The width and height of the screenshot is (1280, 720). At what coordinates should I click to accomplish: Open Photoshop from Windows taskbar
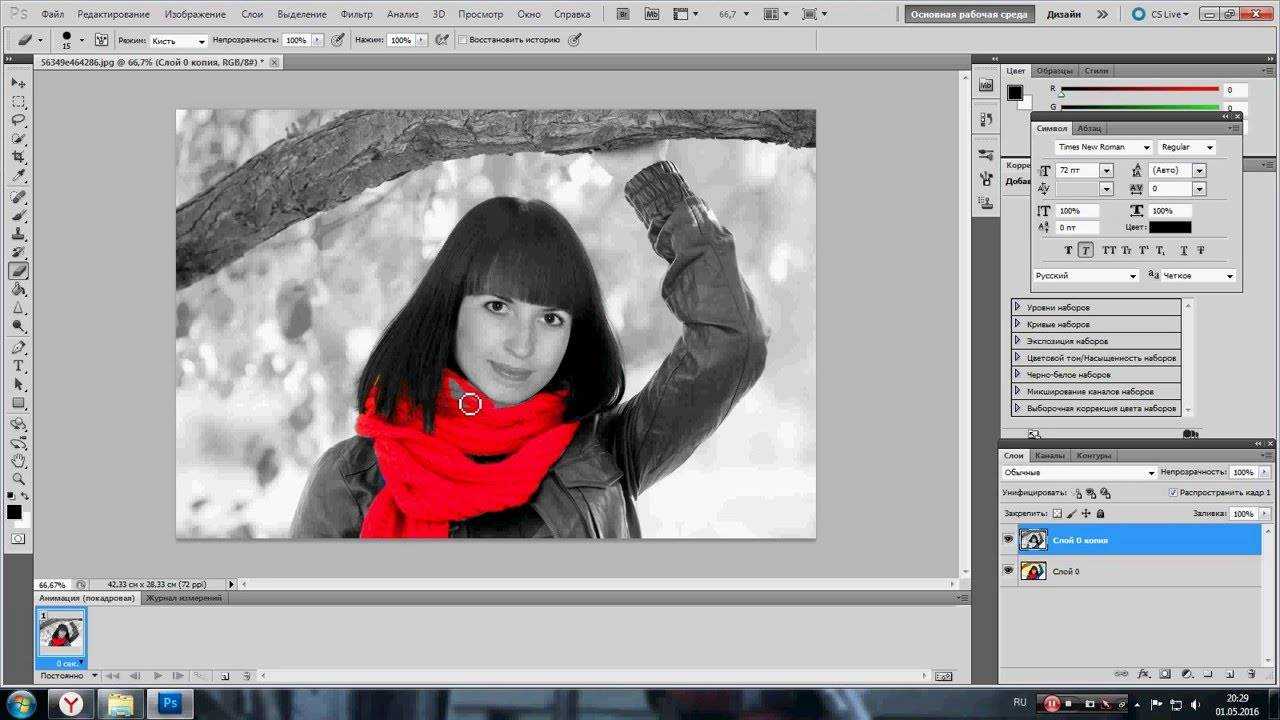[168, 704]
